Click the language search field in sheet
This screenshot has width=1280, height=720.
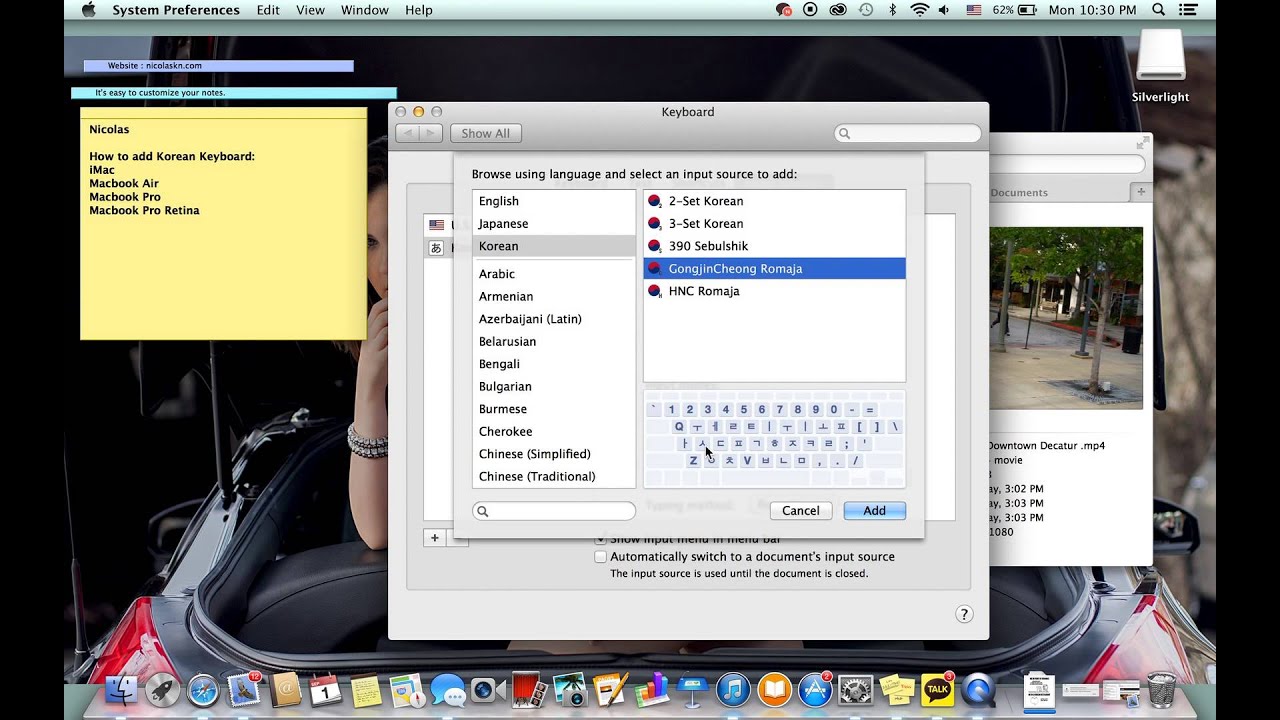click(x=554, y=511)
